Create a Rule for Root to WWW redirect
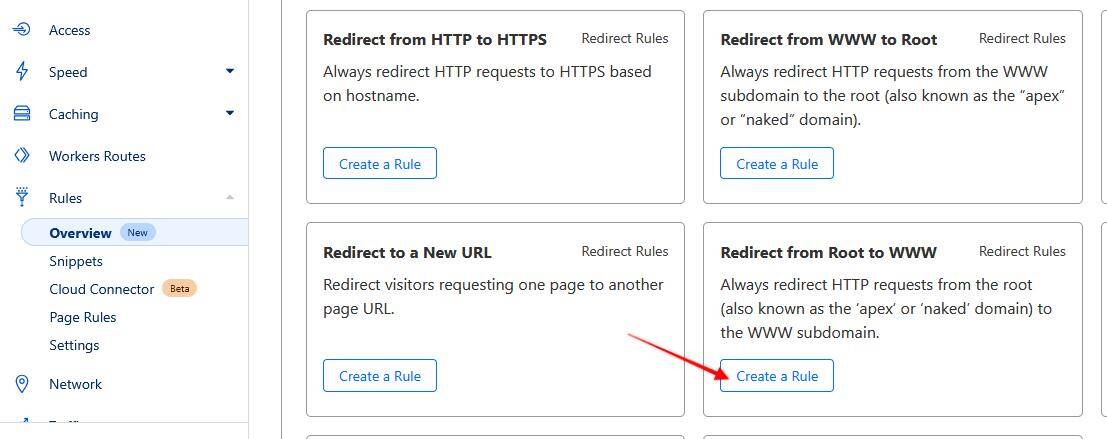The image size is (1107, 439). pos(777,375)
